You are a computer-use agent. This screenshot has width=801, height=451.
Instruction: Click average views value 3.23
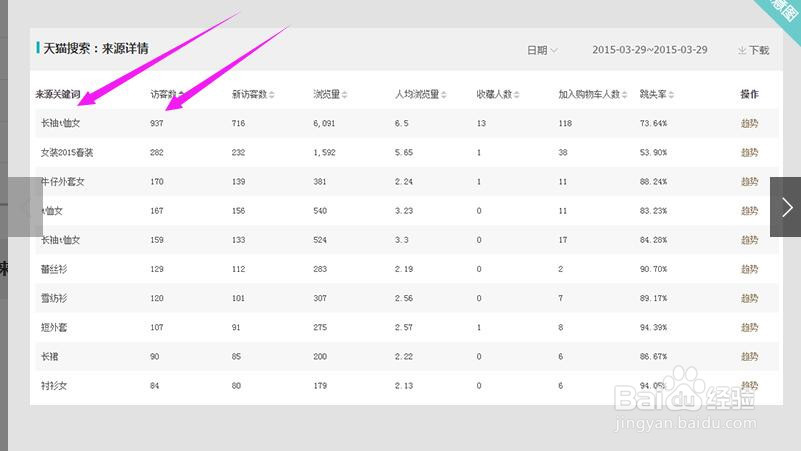click(x=404, y=210)
